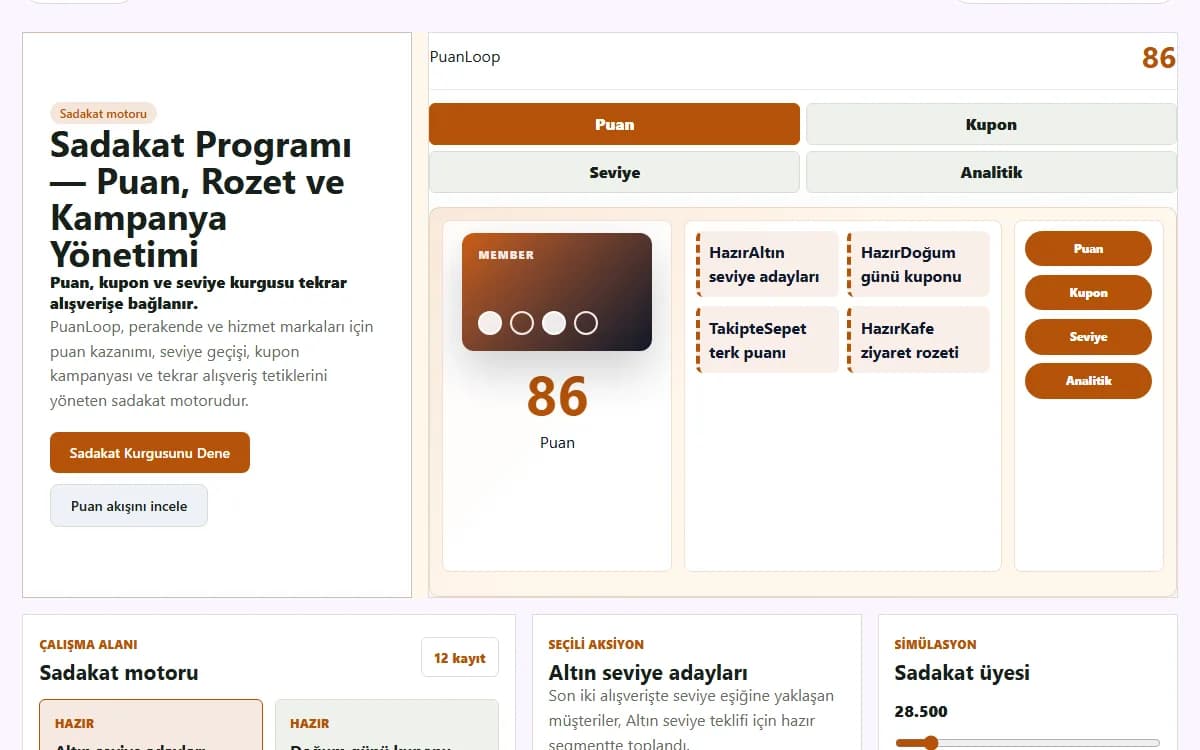
Task: Click the ÇALIŞMA ALANI label
Action: tap(89, 645)
